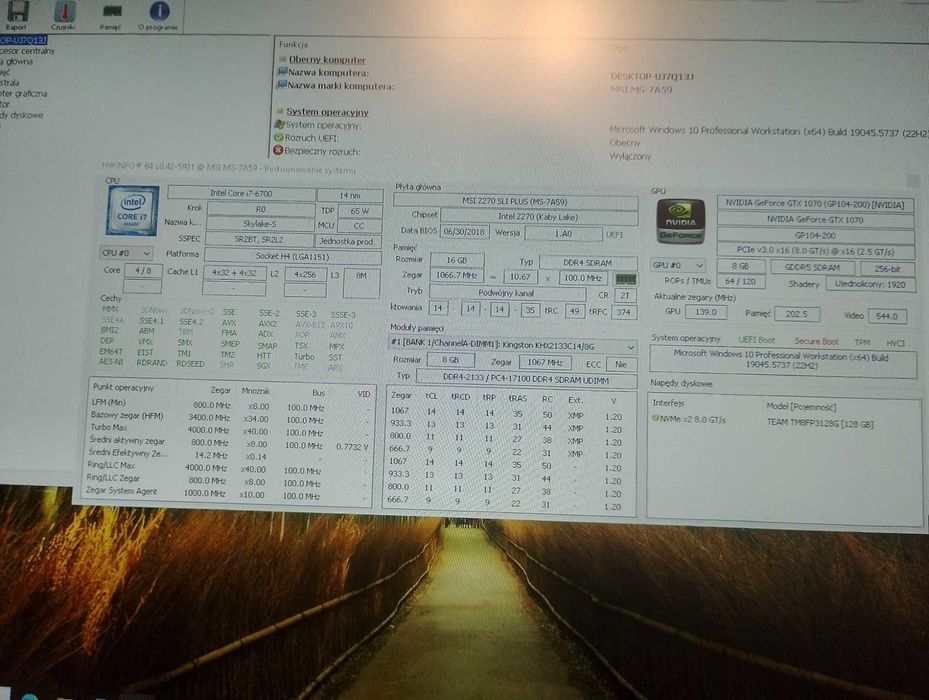Click the 14 nm process field
929x700 pixels.
click(350, 195)
